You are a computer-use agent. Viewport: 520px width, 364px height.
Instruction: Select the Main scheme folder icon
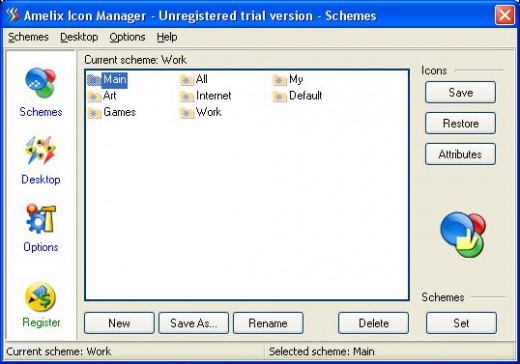pyautogui.click(x=94, y=79)
